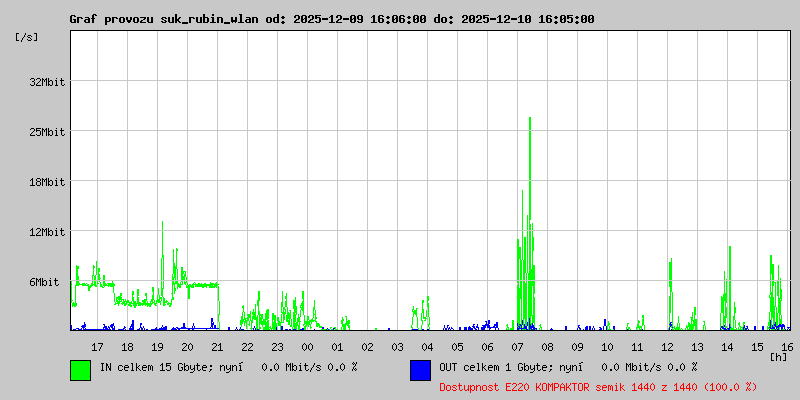The image size is (800, 400).
Task: Click hour label '22' on the x-axis
Action: (x=247, y=347)
